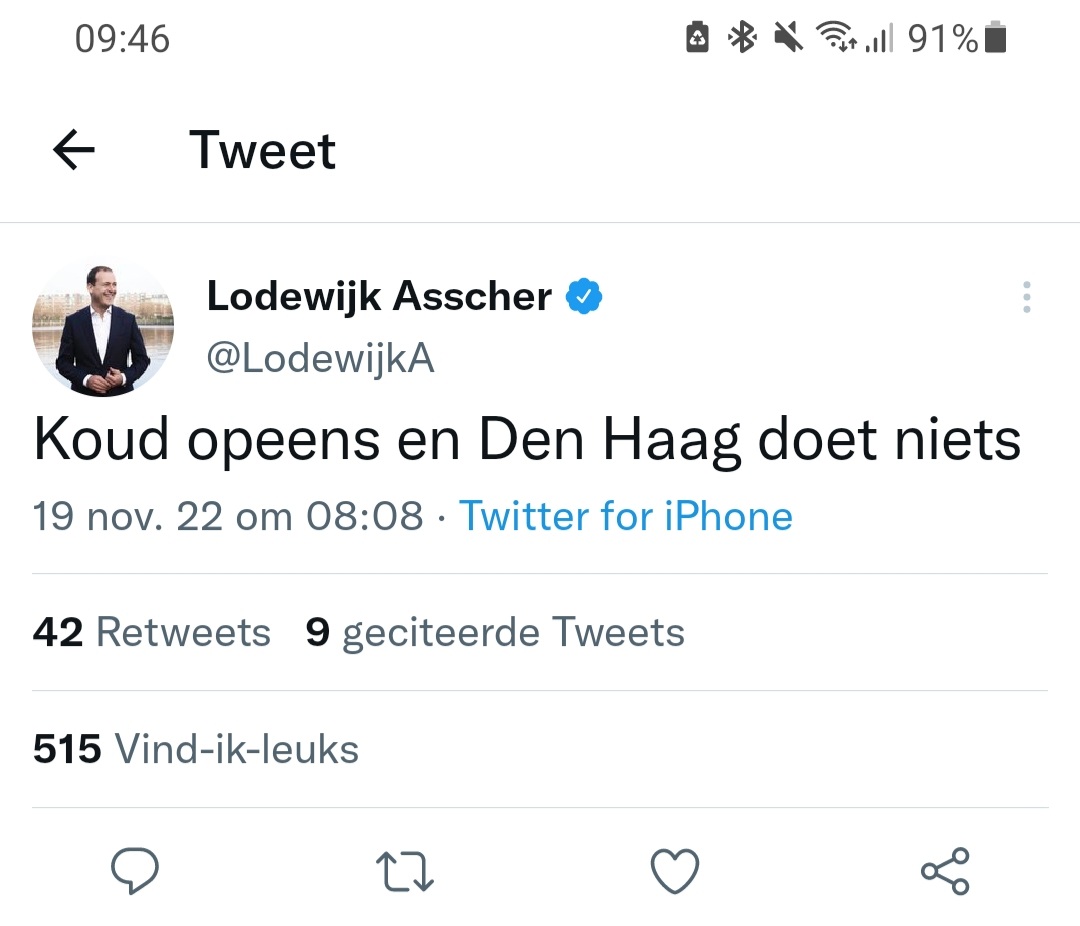
Task: View the 42 Retweets list
Action: click(x=152, y=632)
